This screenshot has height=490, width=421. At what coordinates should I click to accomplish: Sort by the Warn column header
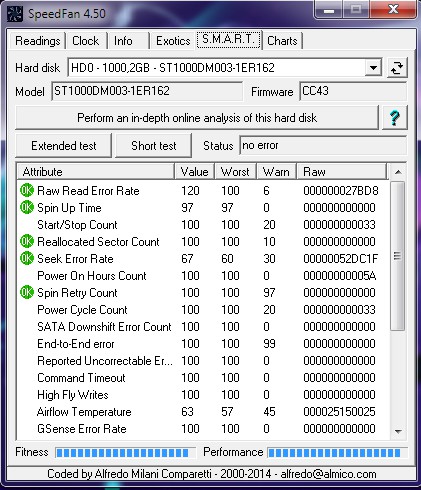pos(276,172)
